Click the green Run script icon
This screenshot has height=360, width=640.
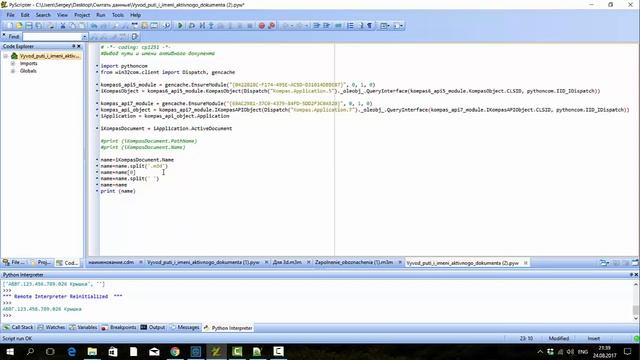point(180,26)
